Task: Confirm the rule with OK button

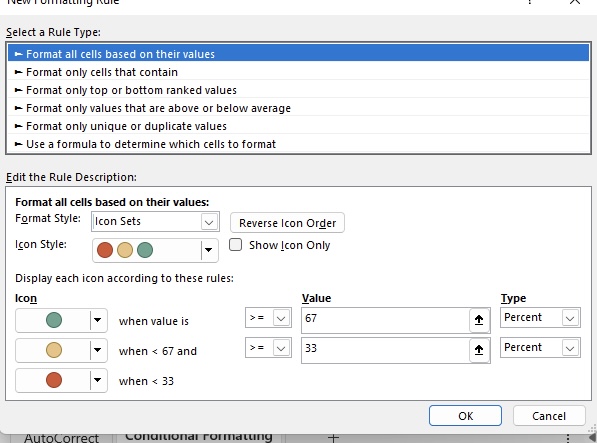Action: [x=465, y=416]
